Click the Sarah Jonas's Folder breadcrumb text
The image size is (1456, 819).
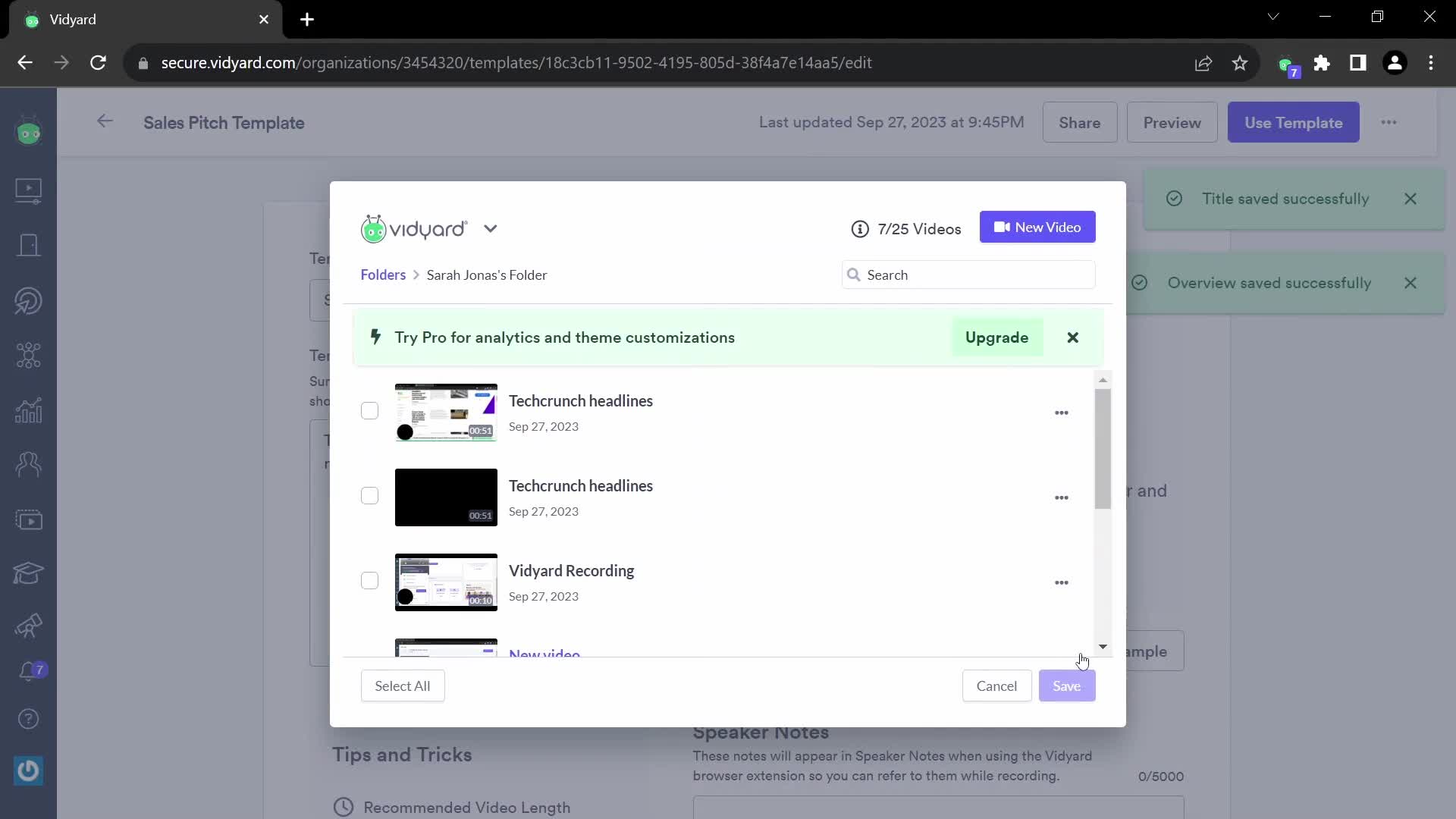click(x=486, y=275)
